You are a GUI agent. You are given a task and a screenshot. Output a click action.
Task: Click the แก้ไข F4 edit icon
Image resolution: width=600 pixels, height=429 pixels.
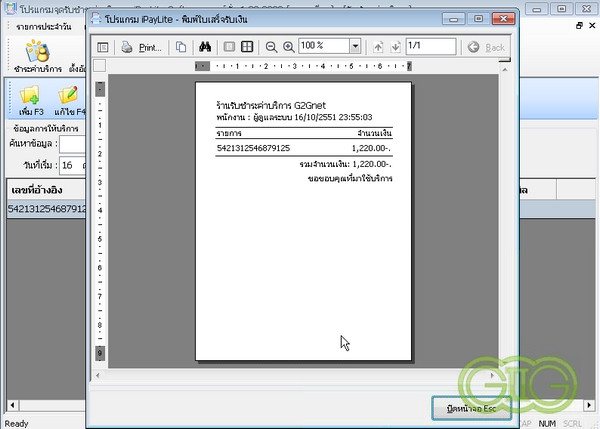pos(69,100)
